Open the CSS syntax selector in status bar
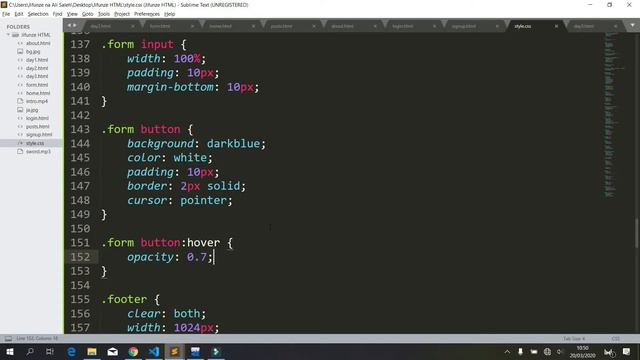Viewport: 640px width, 360px height. tap(616, 338)
